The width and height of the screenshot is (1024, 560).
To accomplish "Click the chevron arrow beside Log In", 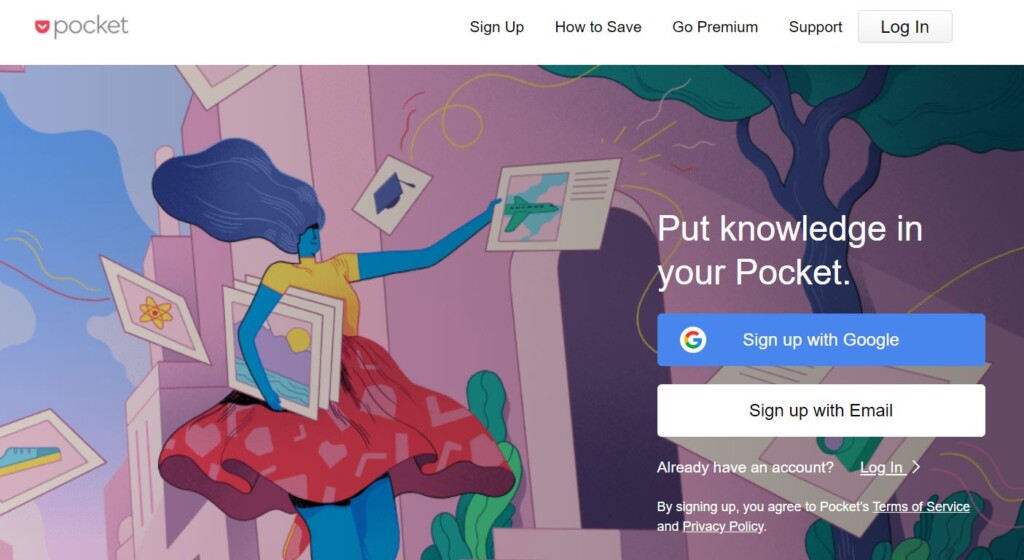I will (916, 467).
